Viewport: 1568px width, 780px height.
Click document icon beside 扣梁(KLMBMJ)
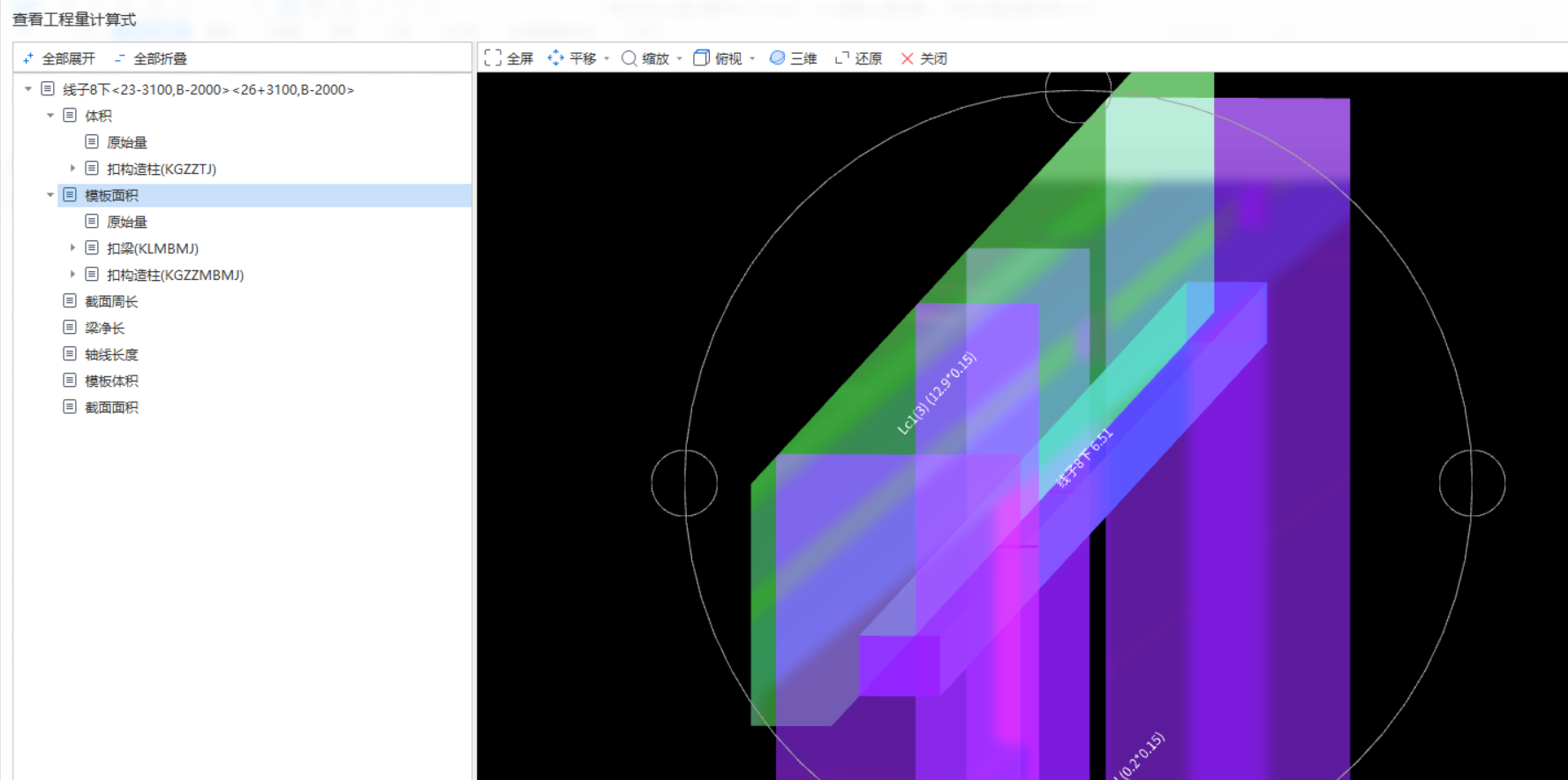point(92,247)
